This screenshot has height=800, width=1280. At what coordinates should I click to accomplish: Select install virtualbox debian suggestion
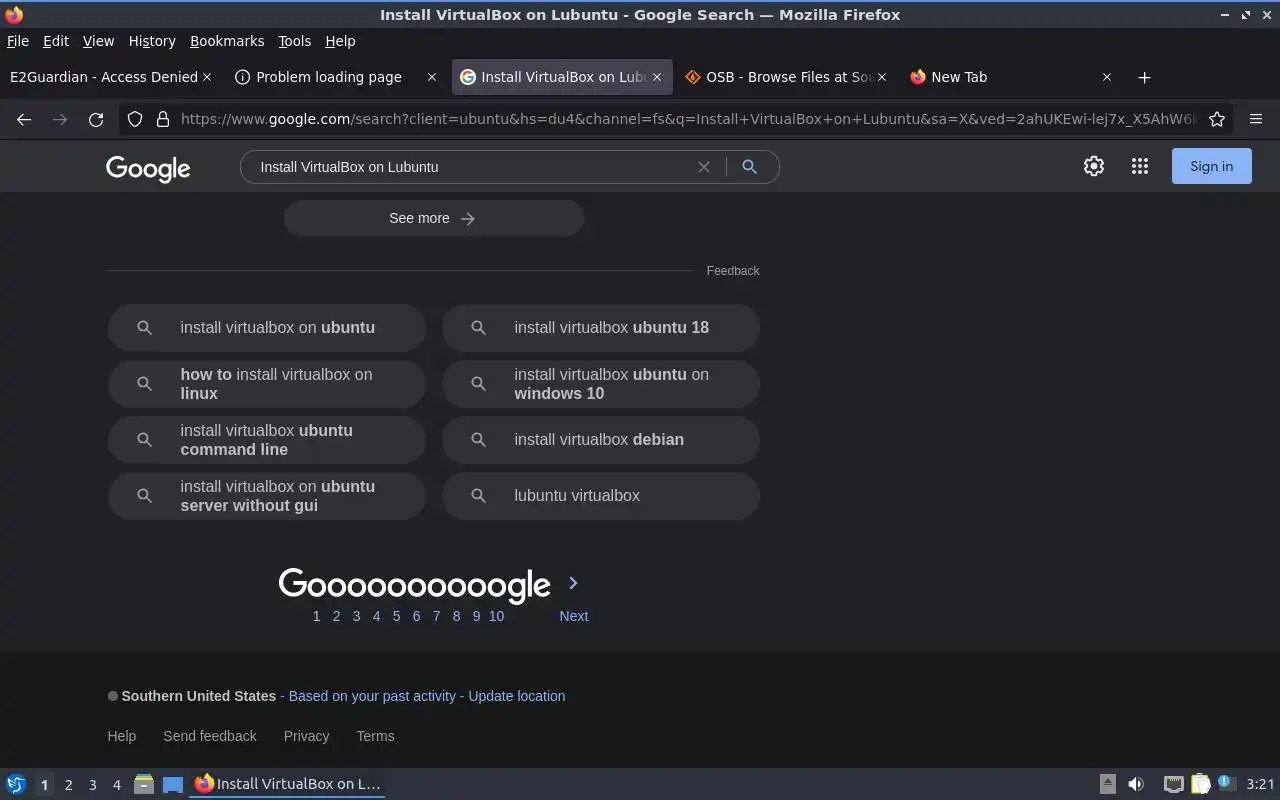[601, 440]
